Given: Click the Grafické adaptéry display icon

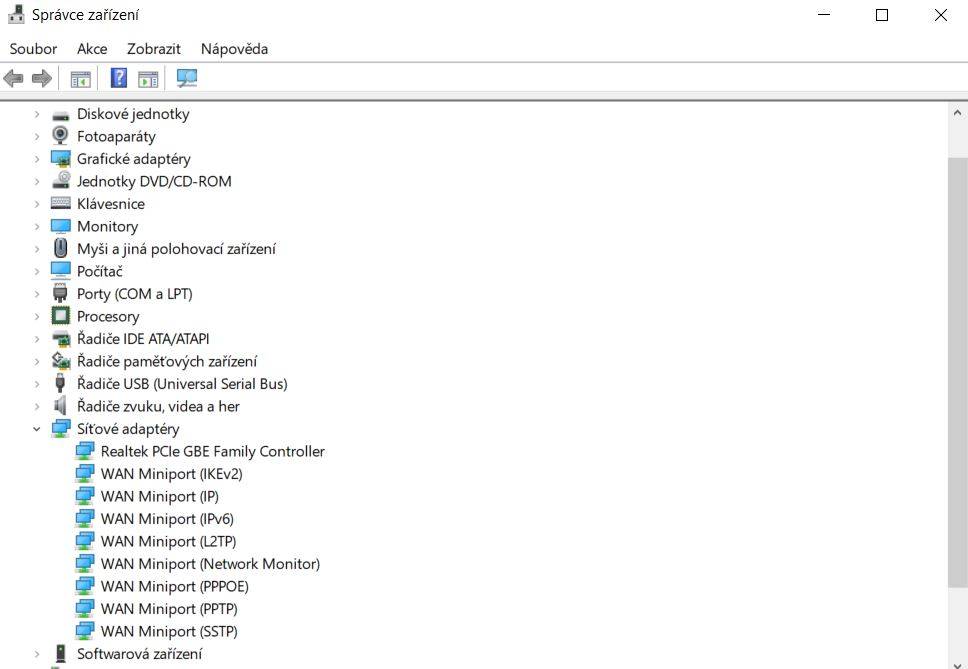Looking at the screenshot, I should pos(60,159).
